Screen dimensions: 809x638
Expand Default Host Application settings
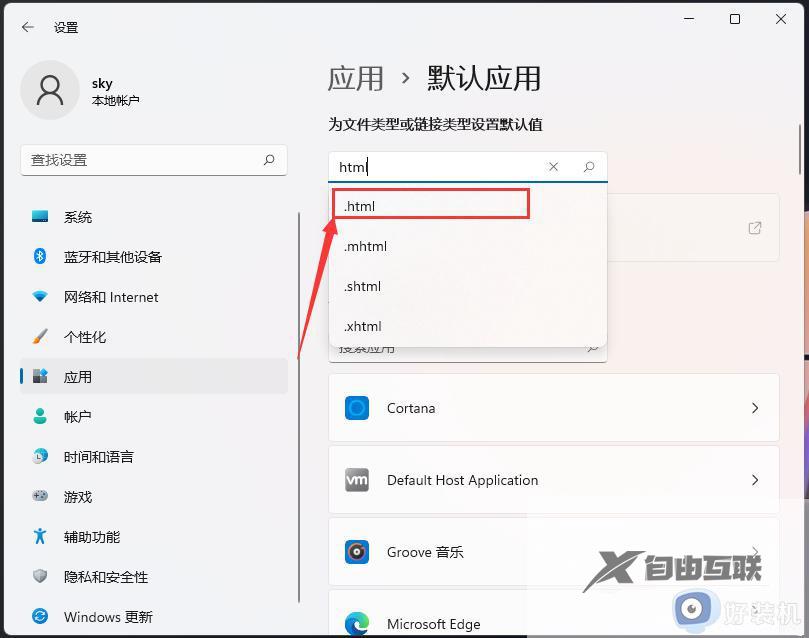pos(554,480)
